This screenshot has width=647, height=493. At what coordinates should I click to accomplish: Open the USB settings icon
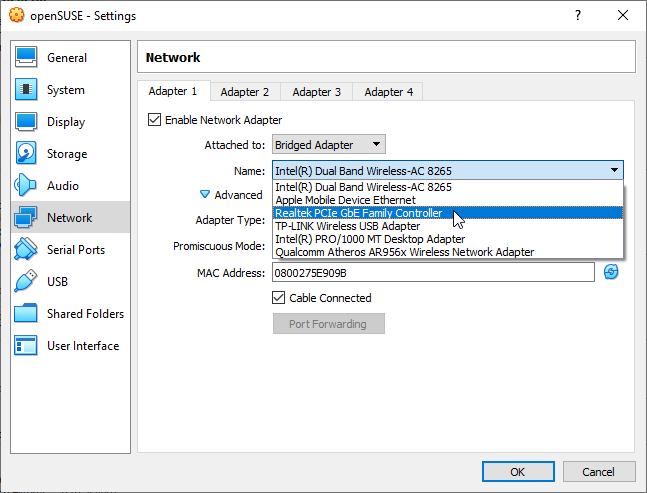coord(27,282)
